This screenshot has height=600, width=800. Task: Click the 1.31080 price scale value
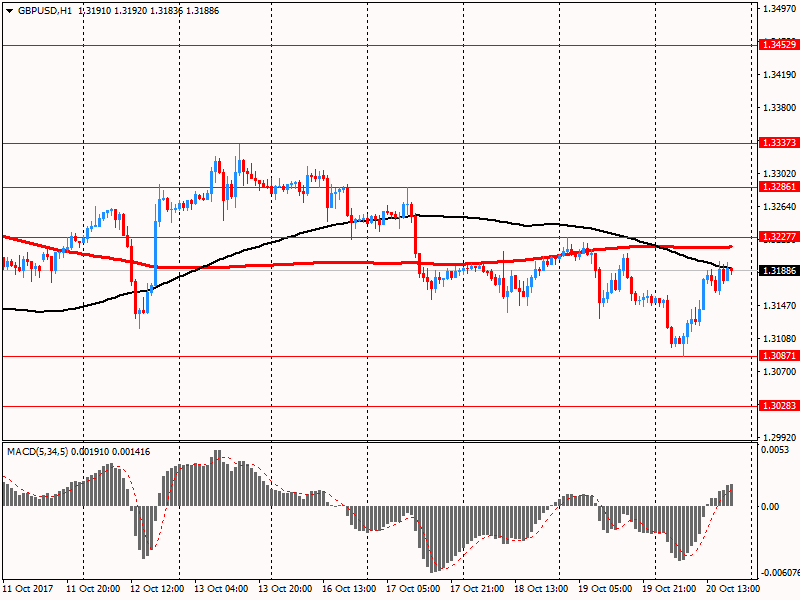click(x=779, y=339)
